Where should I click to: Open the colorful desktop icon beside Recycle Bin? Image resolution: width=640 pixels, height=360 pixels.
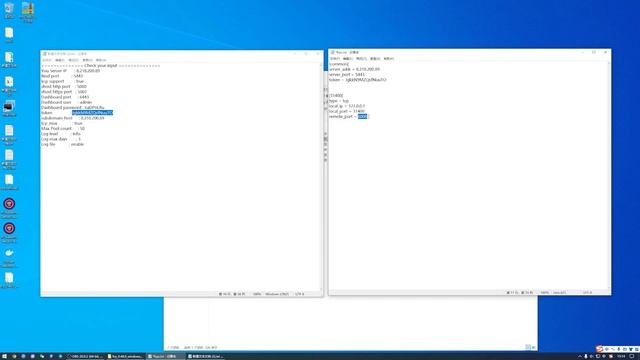pyautogui.click(x=27, y=11)
